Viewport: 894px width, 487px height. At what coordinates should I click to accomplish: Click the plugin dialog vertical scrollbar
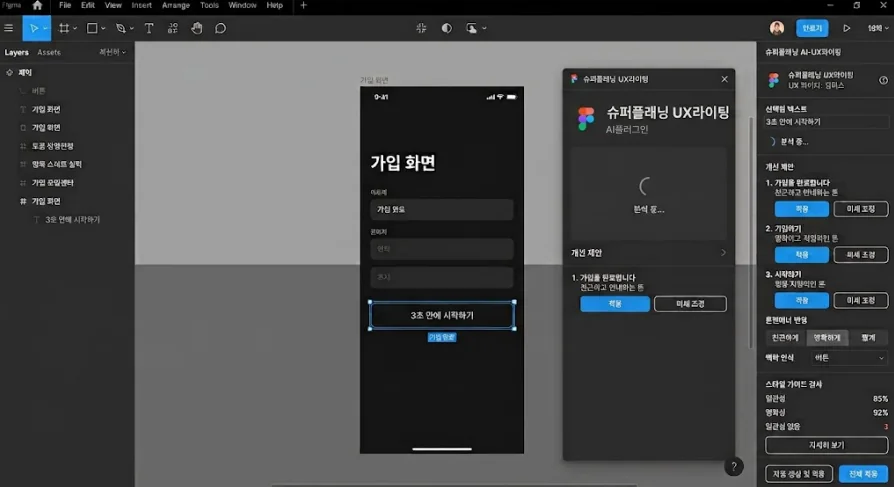coord(750,231)
